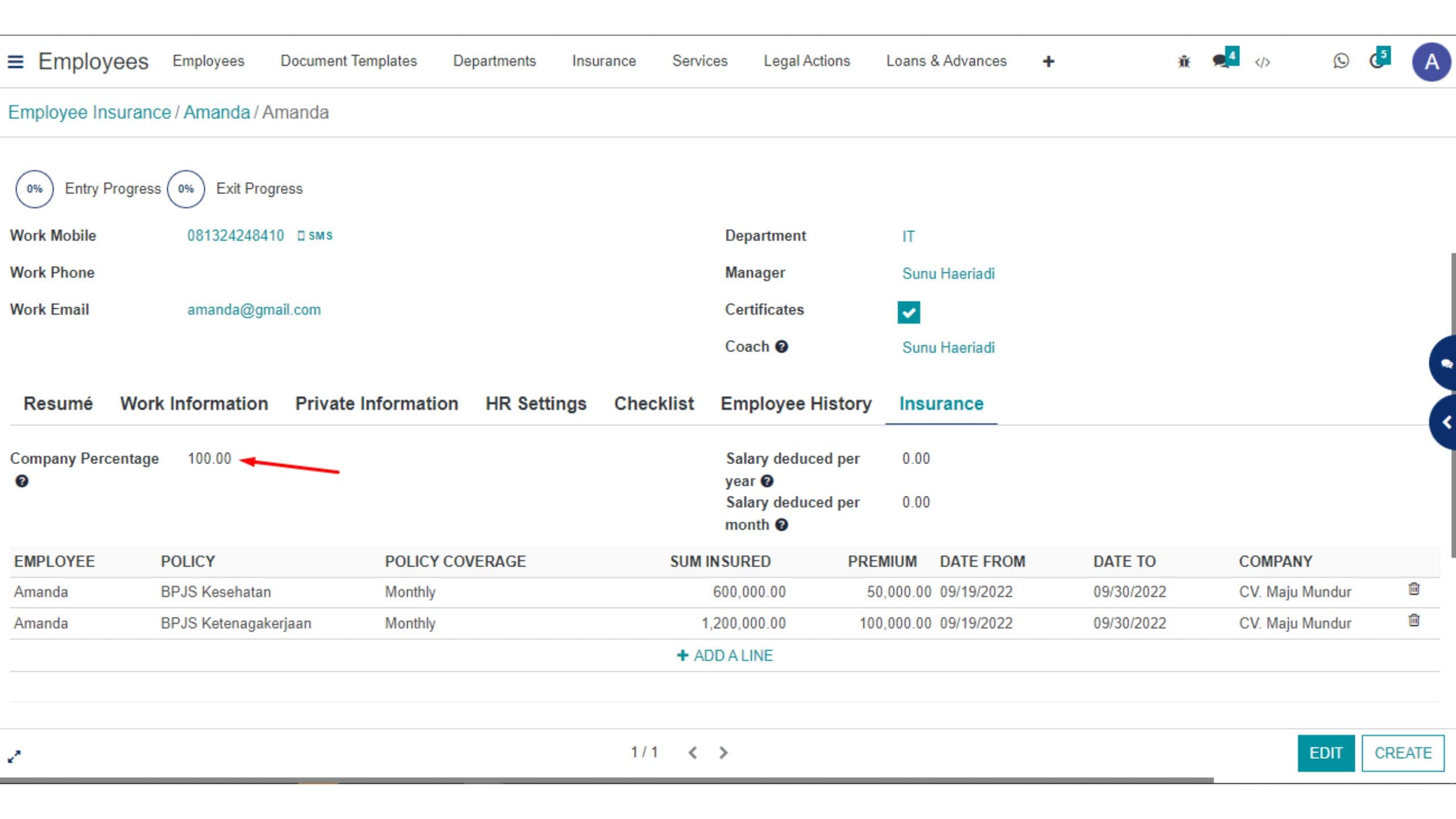The height and width of the screenshot is (819, 1456).
Task: Select the Insurance tab
Action: click(941, 403)
